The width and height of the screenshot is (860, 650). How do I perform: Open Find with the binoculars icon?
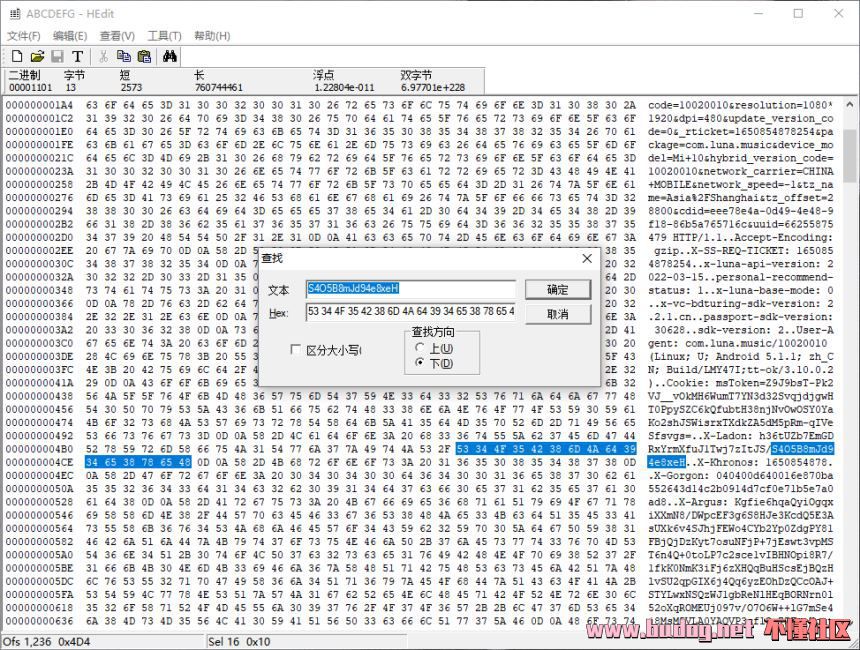click(x=169, y=56)
